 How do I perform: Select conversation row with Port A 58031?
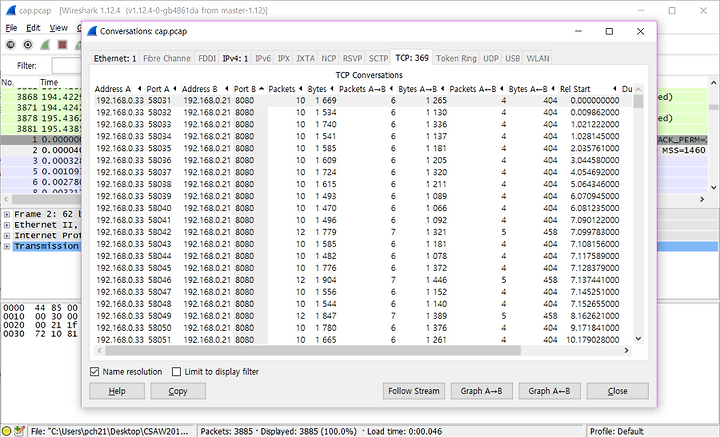pyautogui.click(x=363, y=101)
